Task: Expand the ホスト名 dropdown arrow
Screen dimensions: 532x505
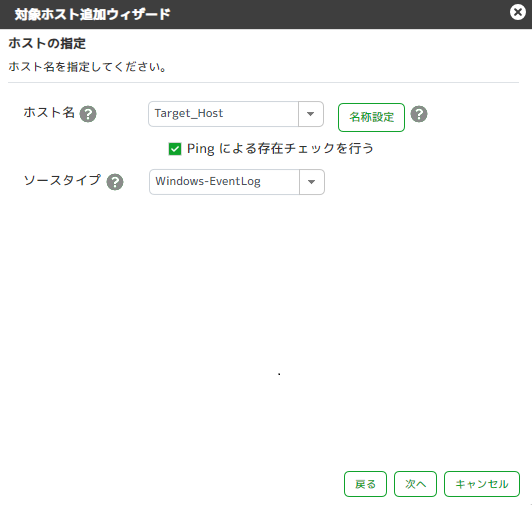Action: (311, 114)
